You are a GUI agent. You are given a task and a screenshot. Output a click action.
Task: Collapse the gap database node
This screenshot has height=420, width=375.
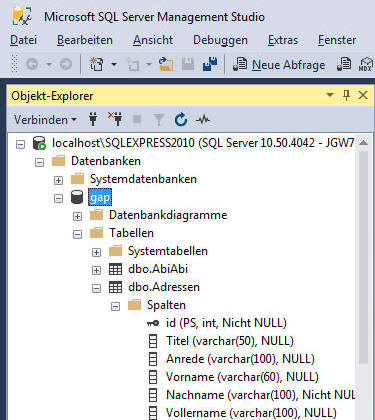pos(58,198)
